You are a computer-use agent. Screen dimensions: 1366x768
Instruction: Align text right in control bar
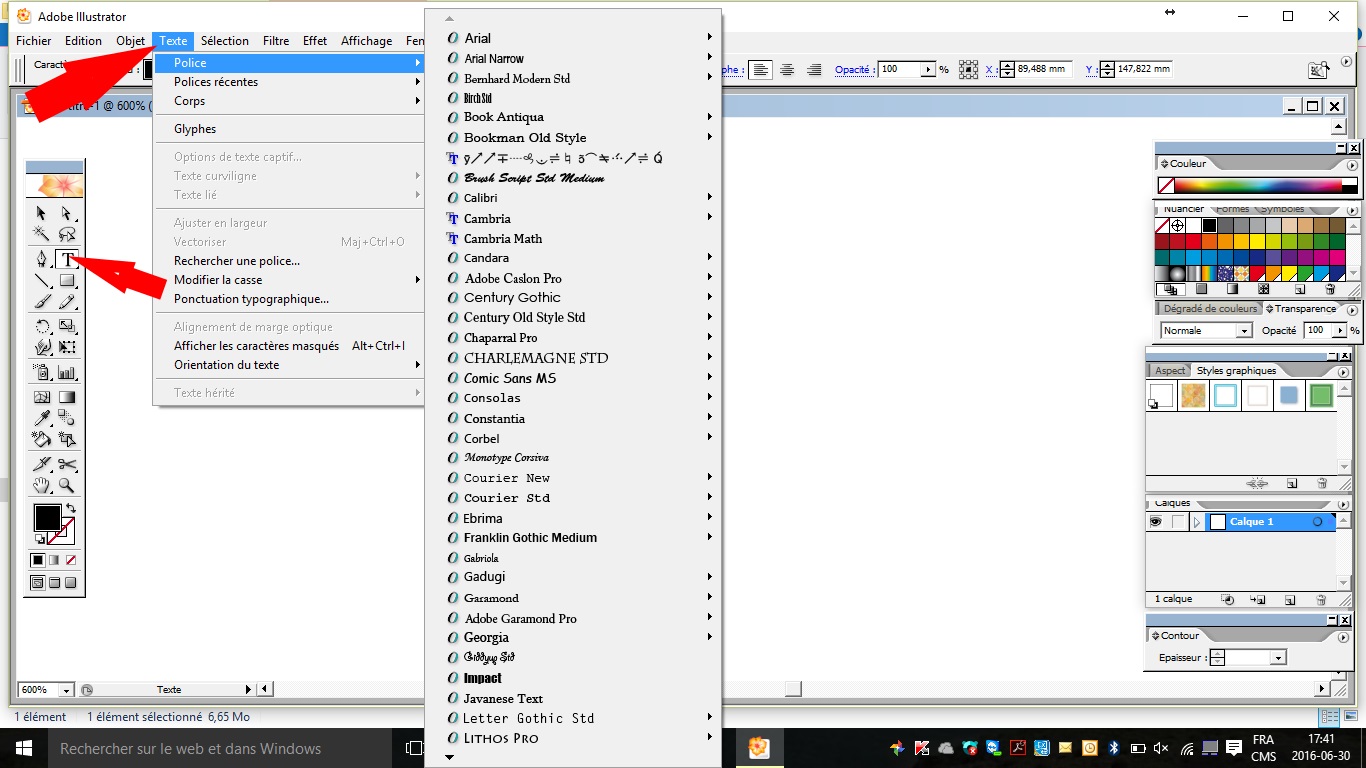(814, 70)
